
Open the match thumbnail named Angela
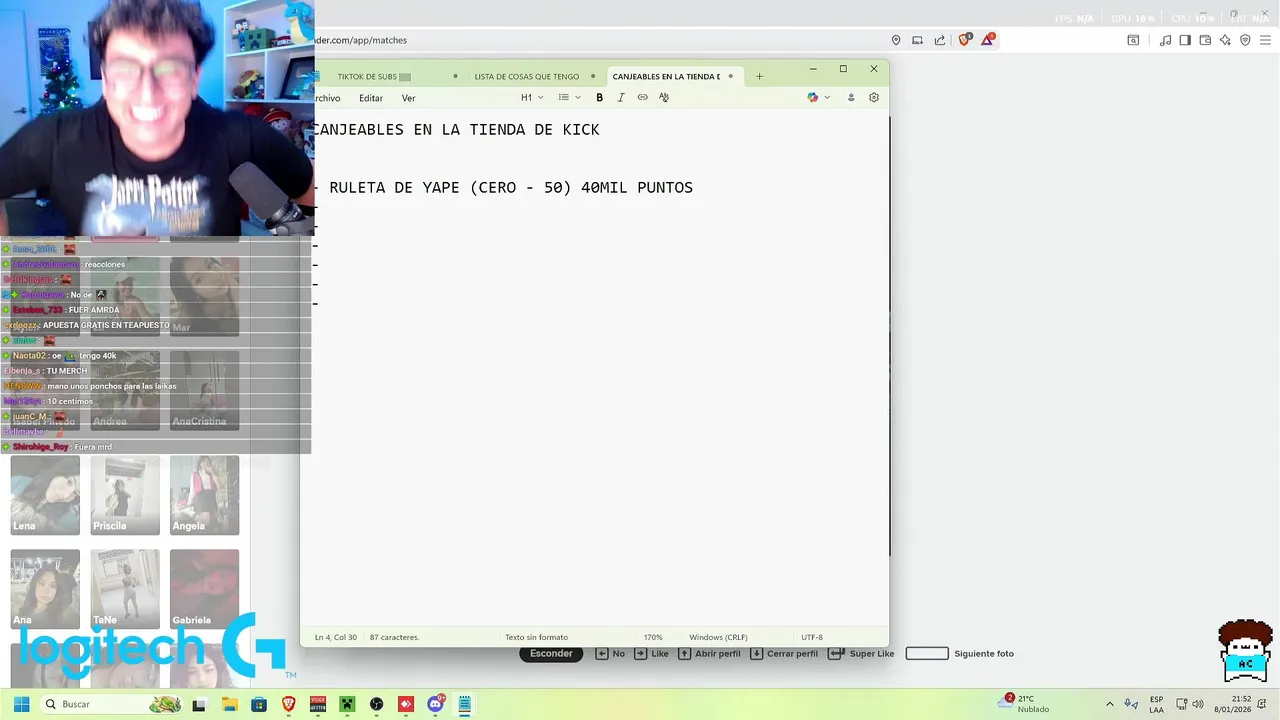[x=204, y=496]
